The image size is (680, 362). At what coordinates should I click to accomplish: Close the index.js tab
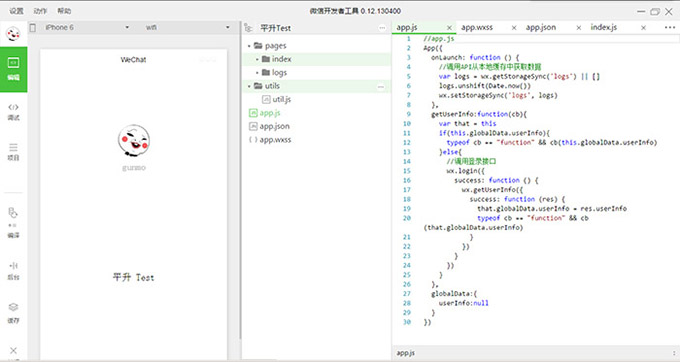[644, 28]
